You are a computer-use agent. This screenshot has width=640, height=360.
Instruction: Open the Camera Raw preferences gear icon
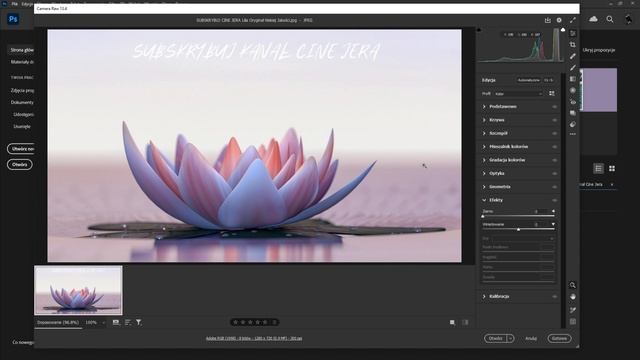pos(559,20)
